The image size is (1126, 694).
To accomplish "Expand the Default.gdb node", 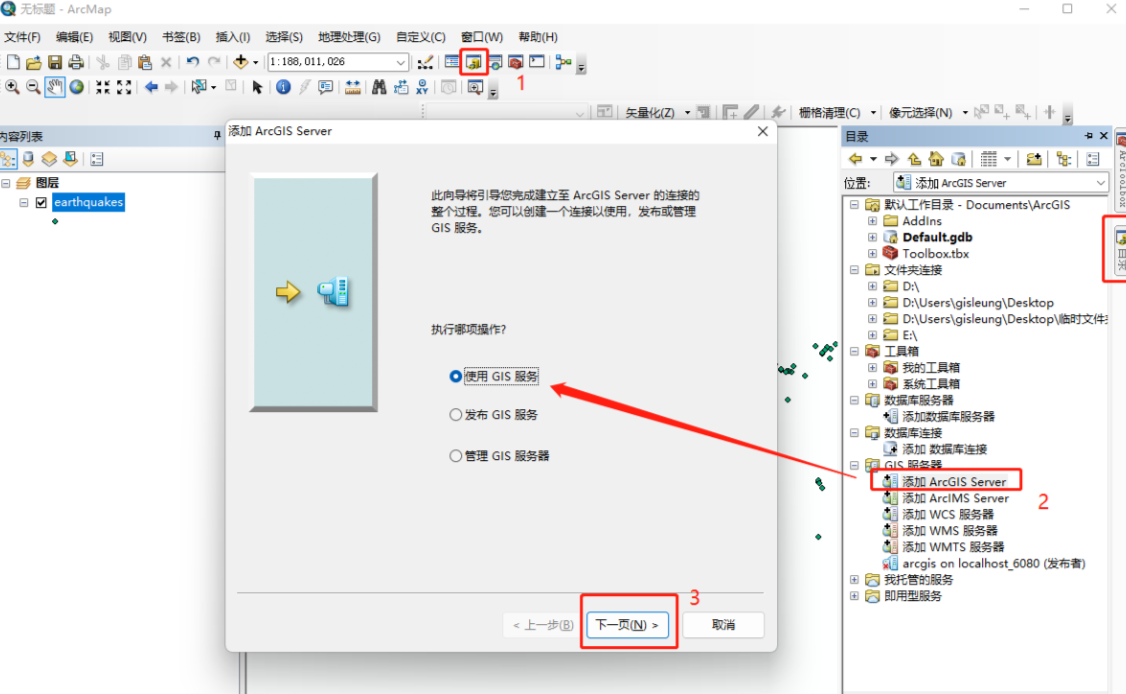I will pyautogui.click(x=872, y=237).
